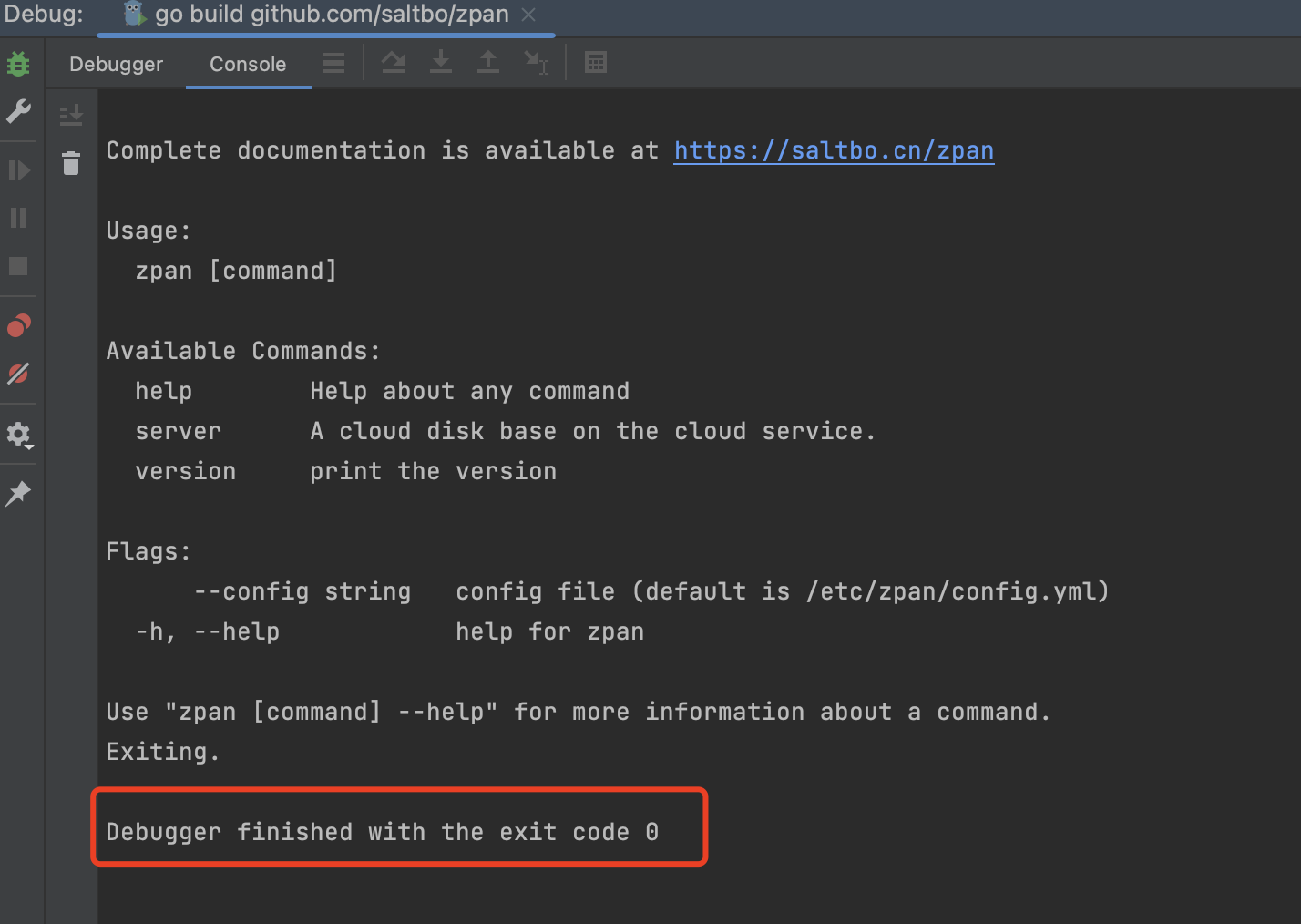Stop the debug session
Viewport: 1301px width, 924px height.
18,266
